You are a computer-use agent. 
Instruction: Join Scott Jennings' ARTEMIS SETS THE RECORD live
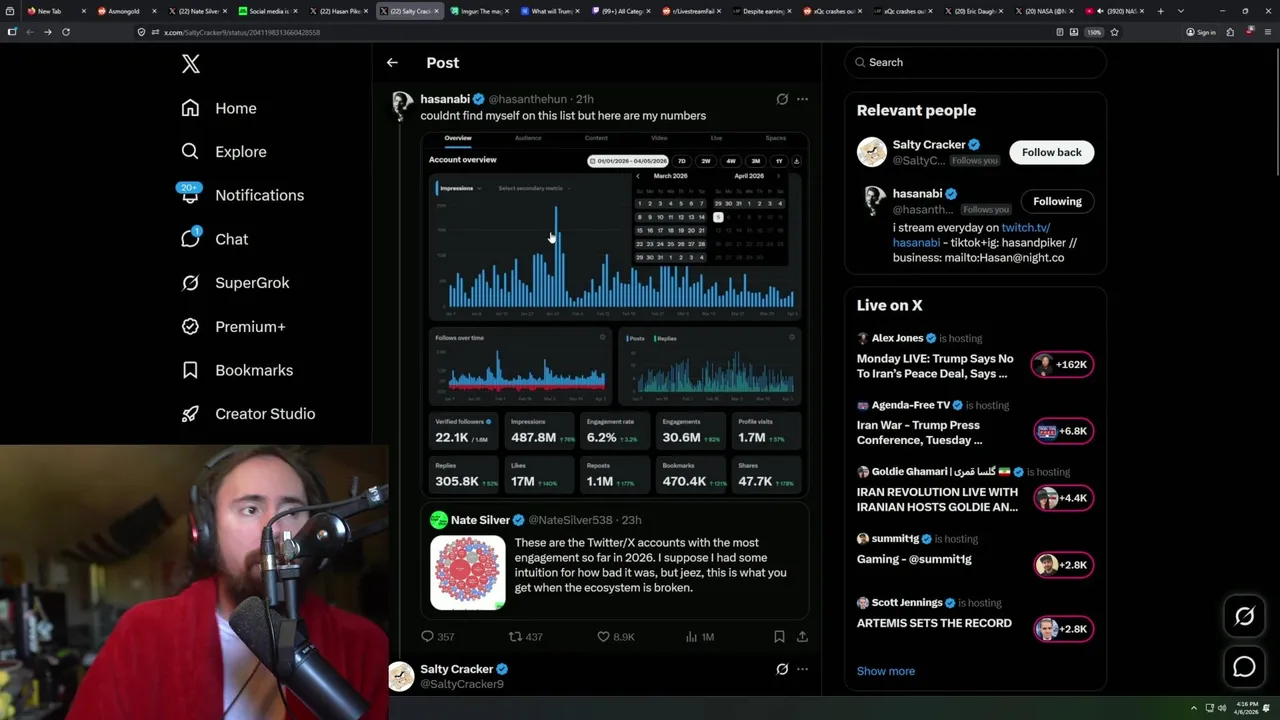tap(1063, 629)
